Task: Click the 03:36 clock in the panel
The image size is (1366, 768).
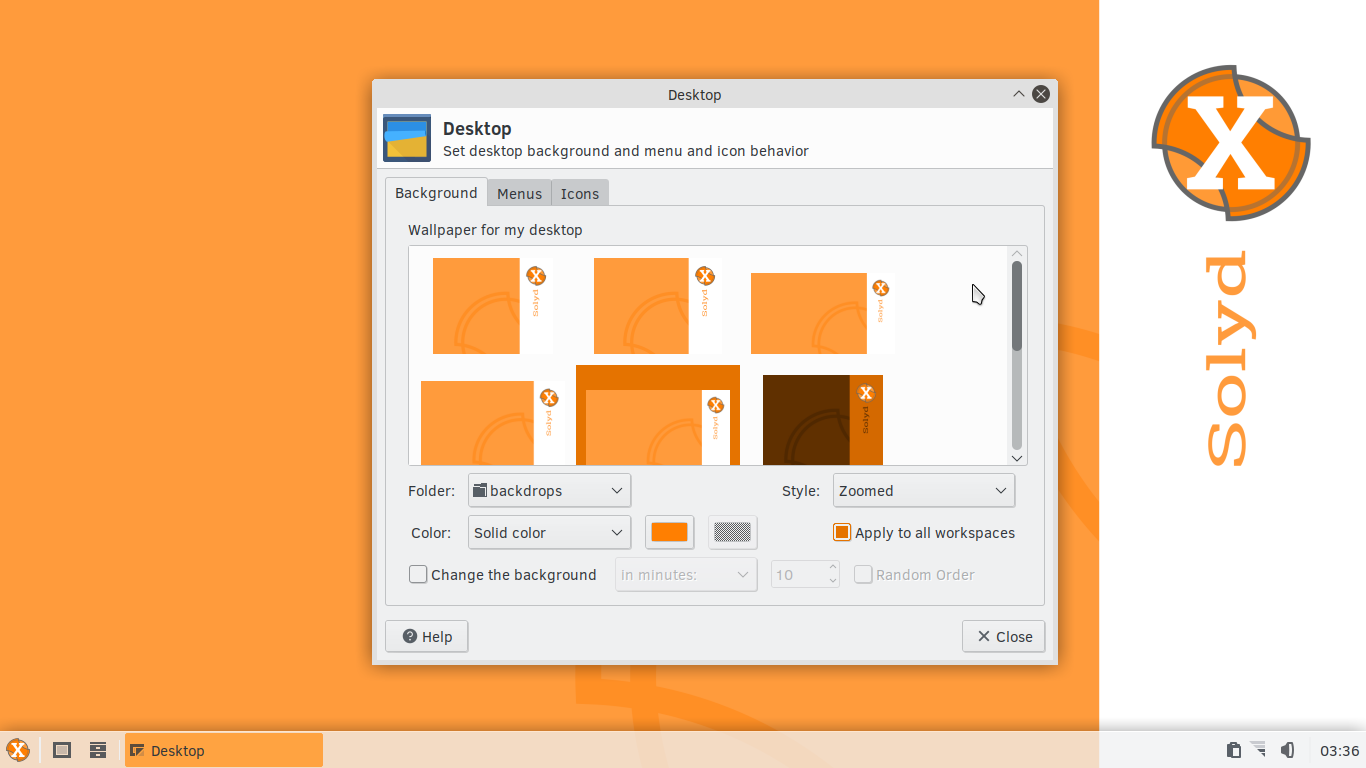Action: click(x=1340, y=750)
